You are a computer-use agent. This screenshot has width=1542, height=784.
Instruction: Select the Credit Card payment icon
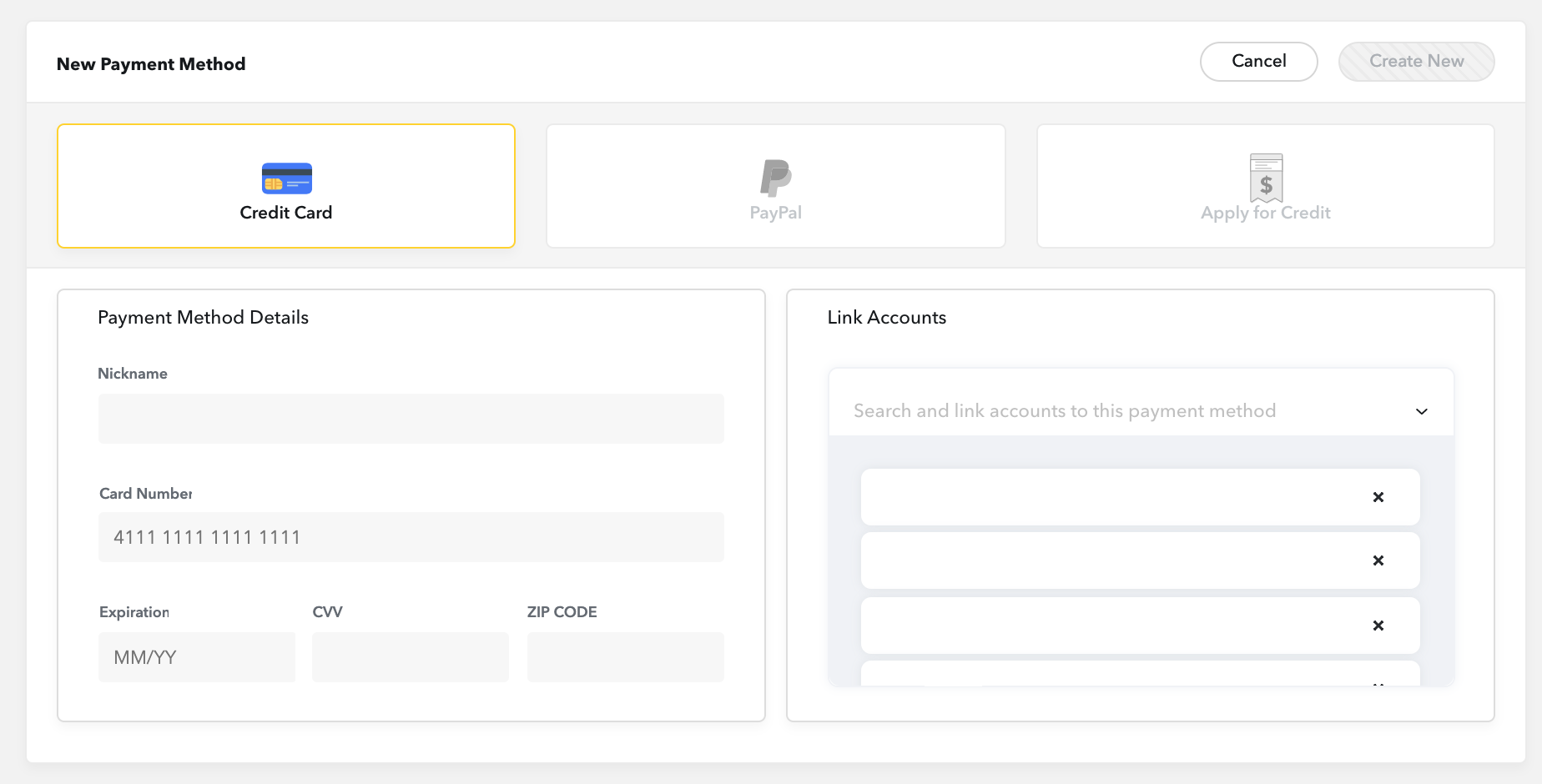(x=286, y=178)
